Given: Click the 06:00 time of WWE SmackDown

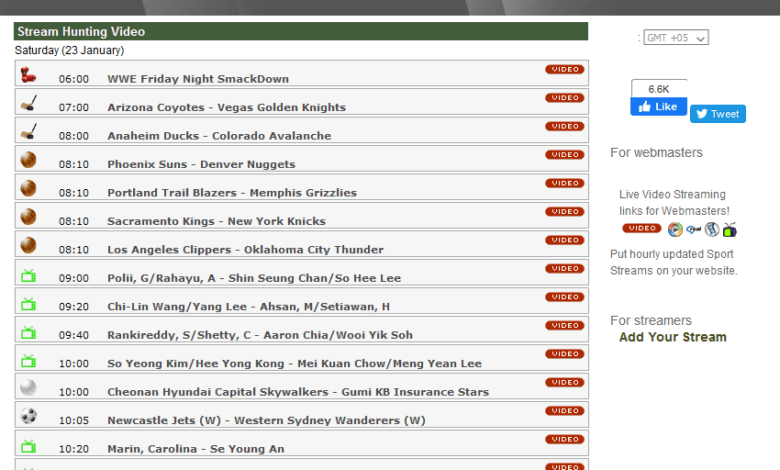Looking at the screenshot, I should point(74,79).
